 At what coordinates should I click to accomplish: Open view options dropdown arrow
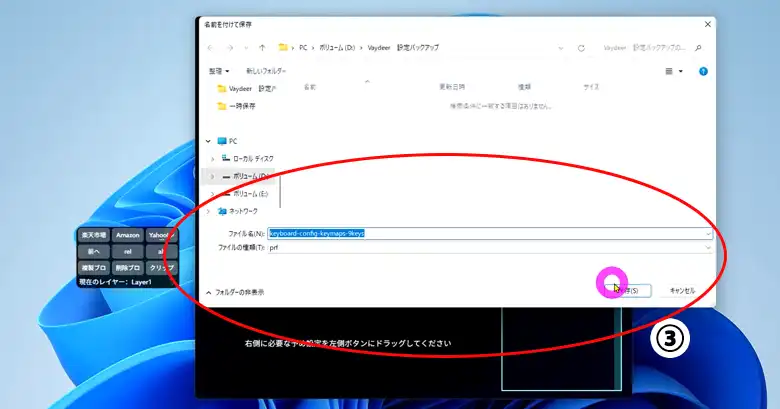point(681,71)
